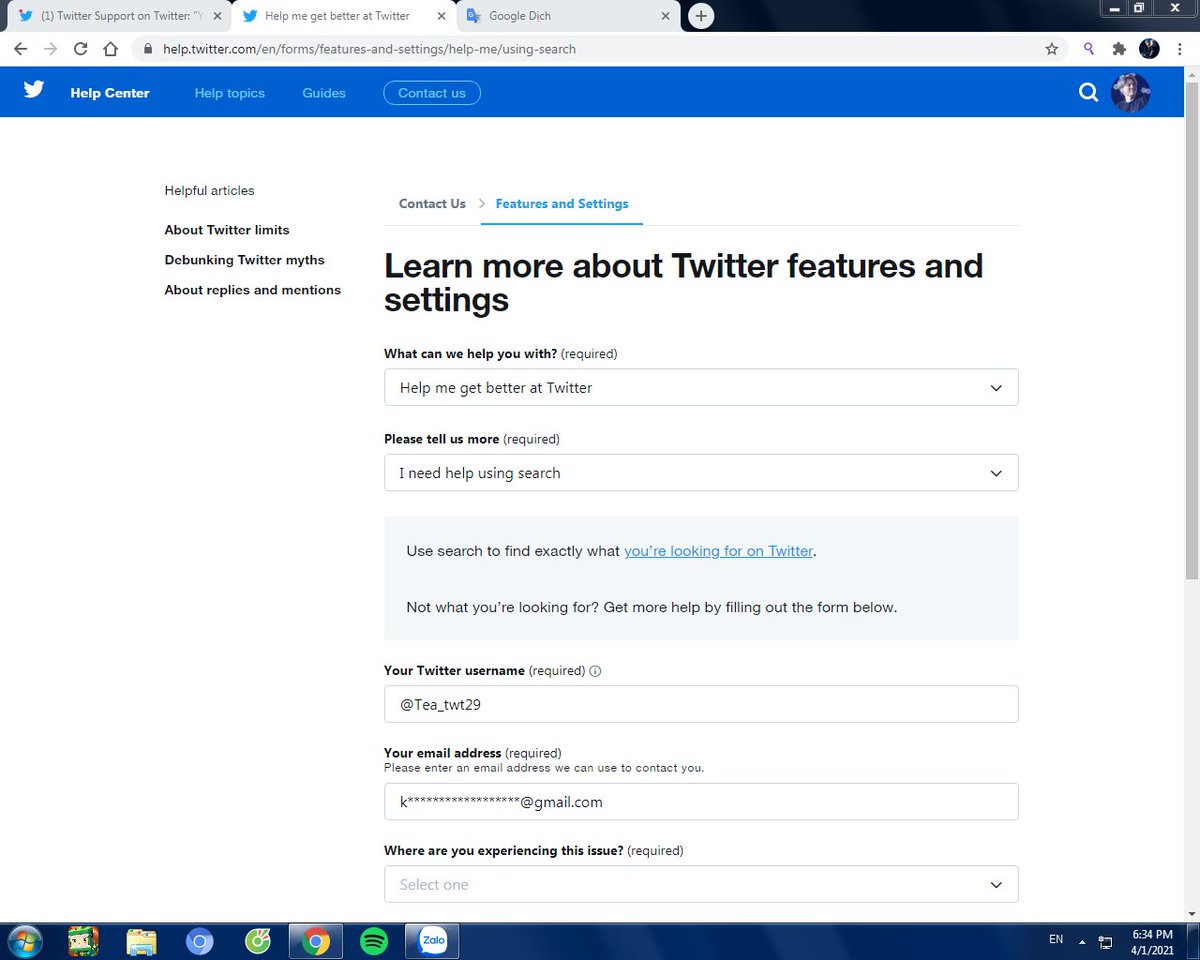Open the Windows Start button
The height and width of the screenshot is (960, 1200).
(24, 941)
